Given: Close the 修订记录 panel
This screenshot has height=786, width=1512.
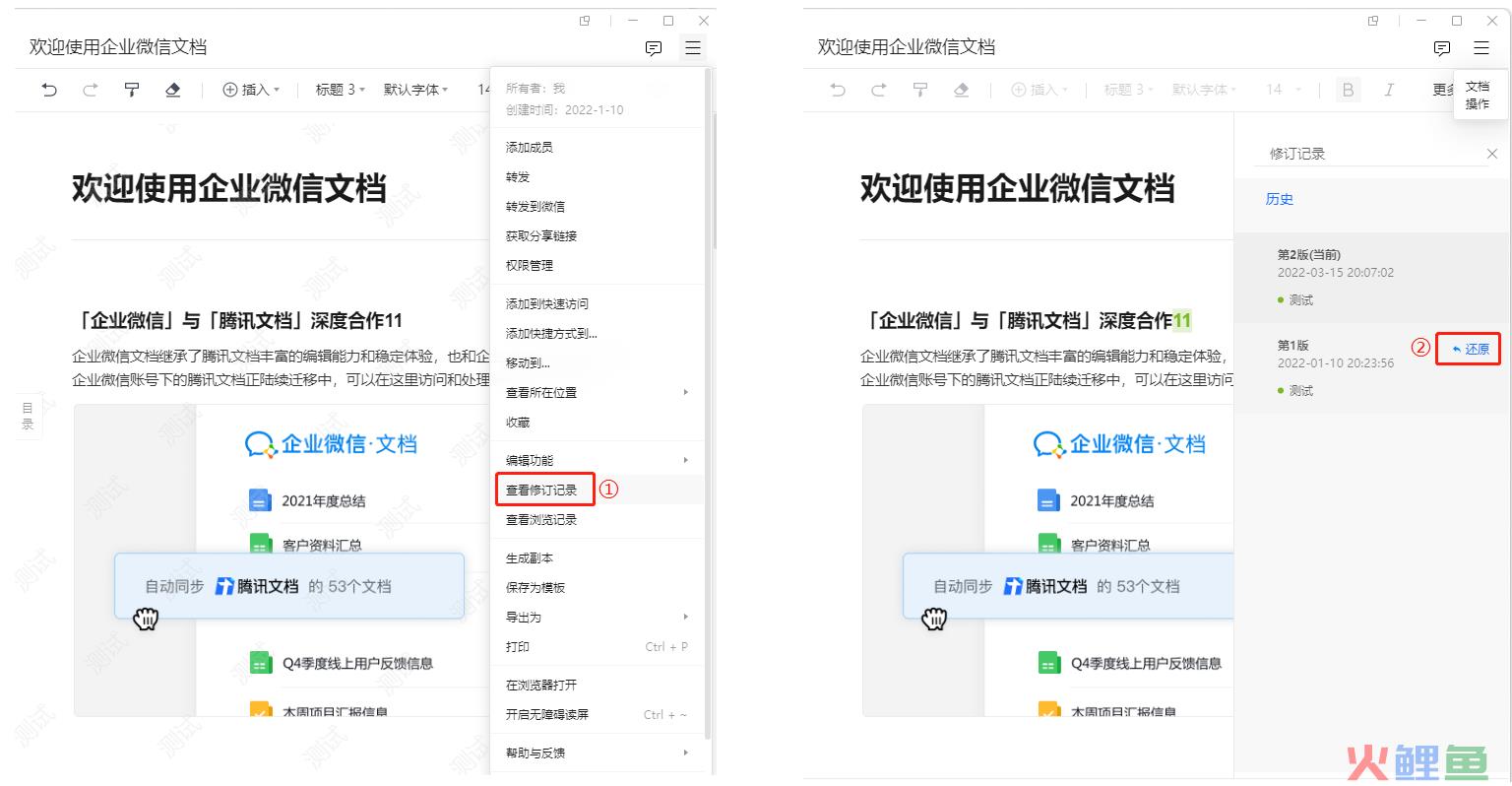Looking at the screenshot, I should tap(1492, 154).
